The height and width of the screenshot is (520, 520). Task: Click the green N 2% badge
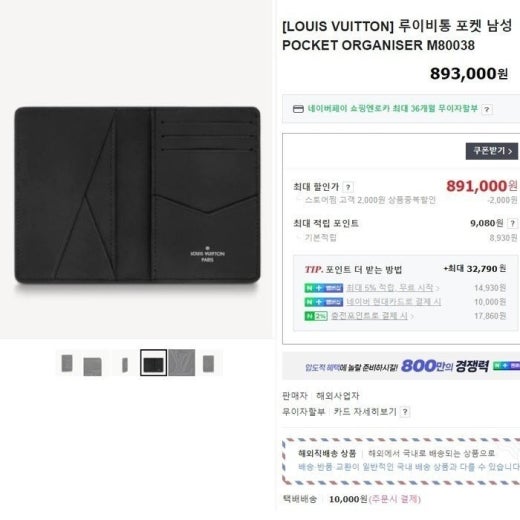click(316, 316)
